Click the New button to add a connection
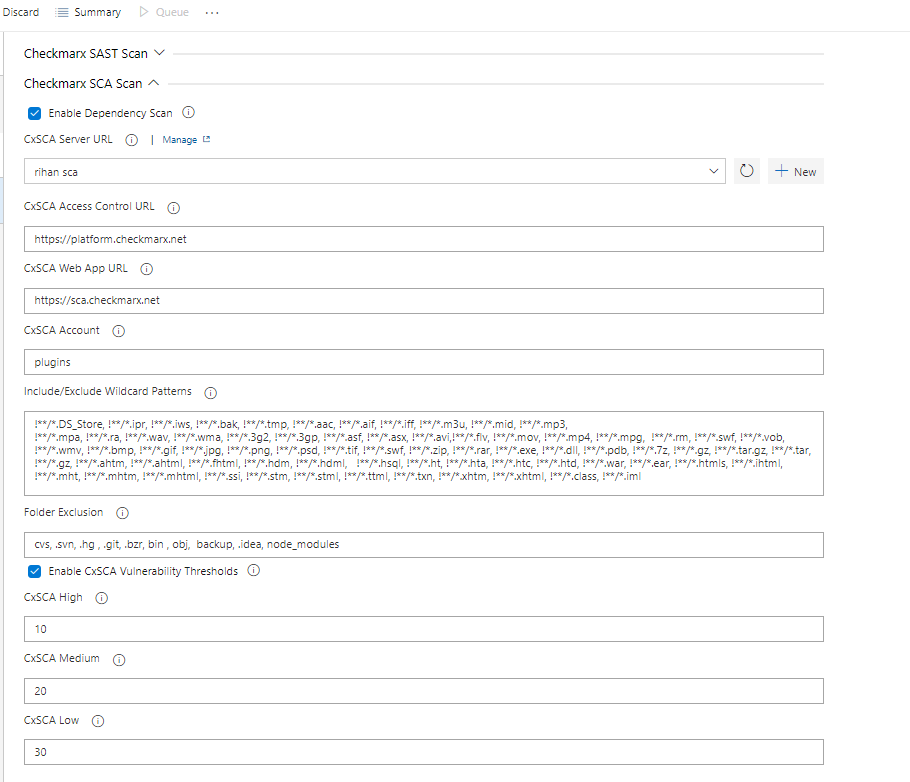This screenshot has width=910, height=782. click(795, 171)
